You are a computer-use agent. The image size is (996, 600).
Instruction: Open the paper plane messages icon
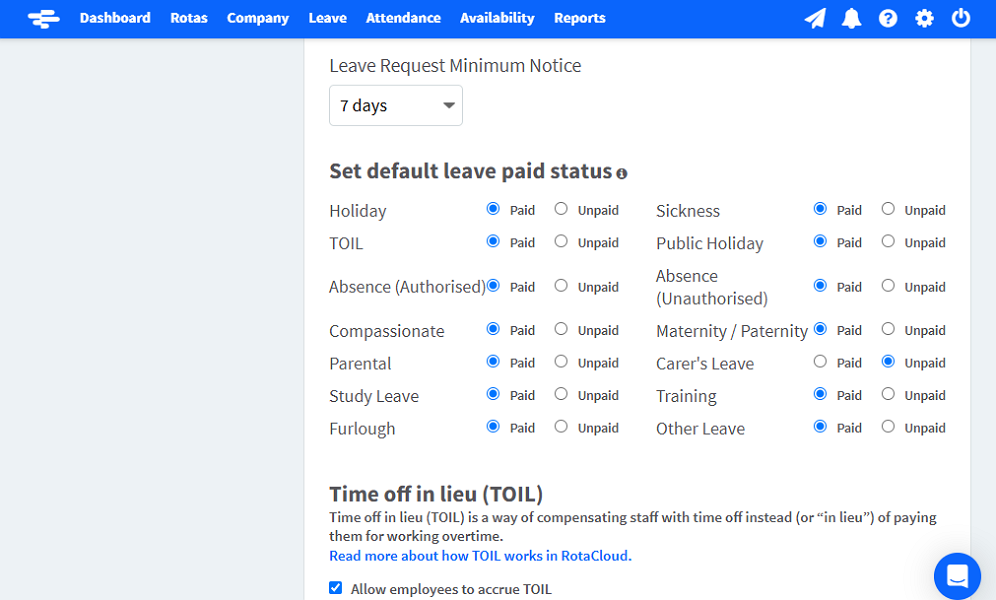click(815, 18)
